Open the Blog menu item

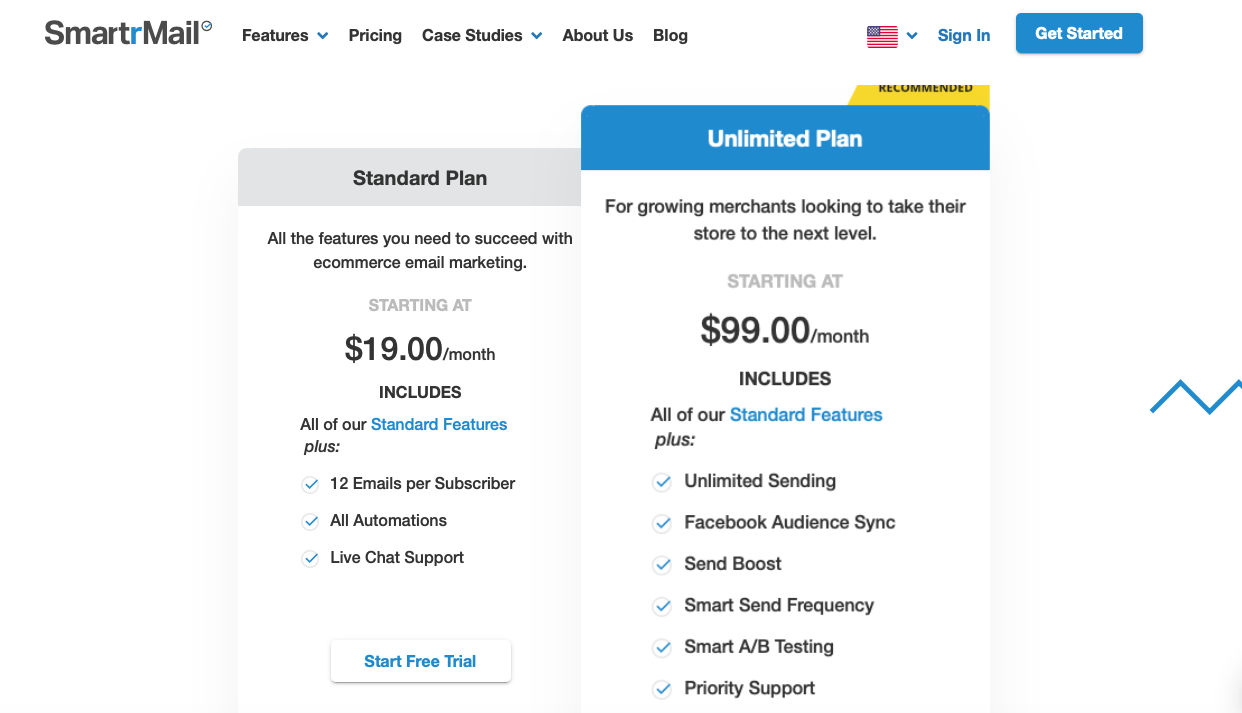click(670, 36)
